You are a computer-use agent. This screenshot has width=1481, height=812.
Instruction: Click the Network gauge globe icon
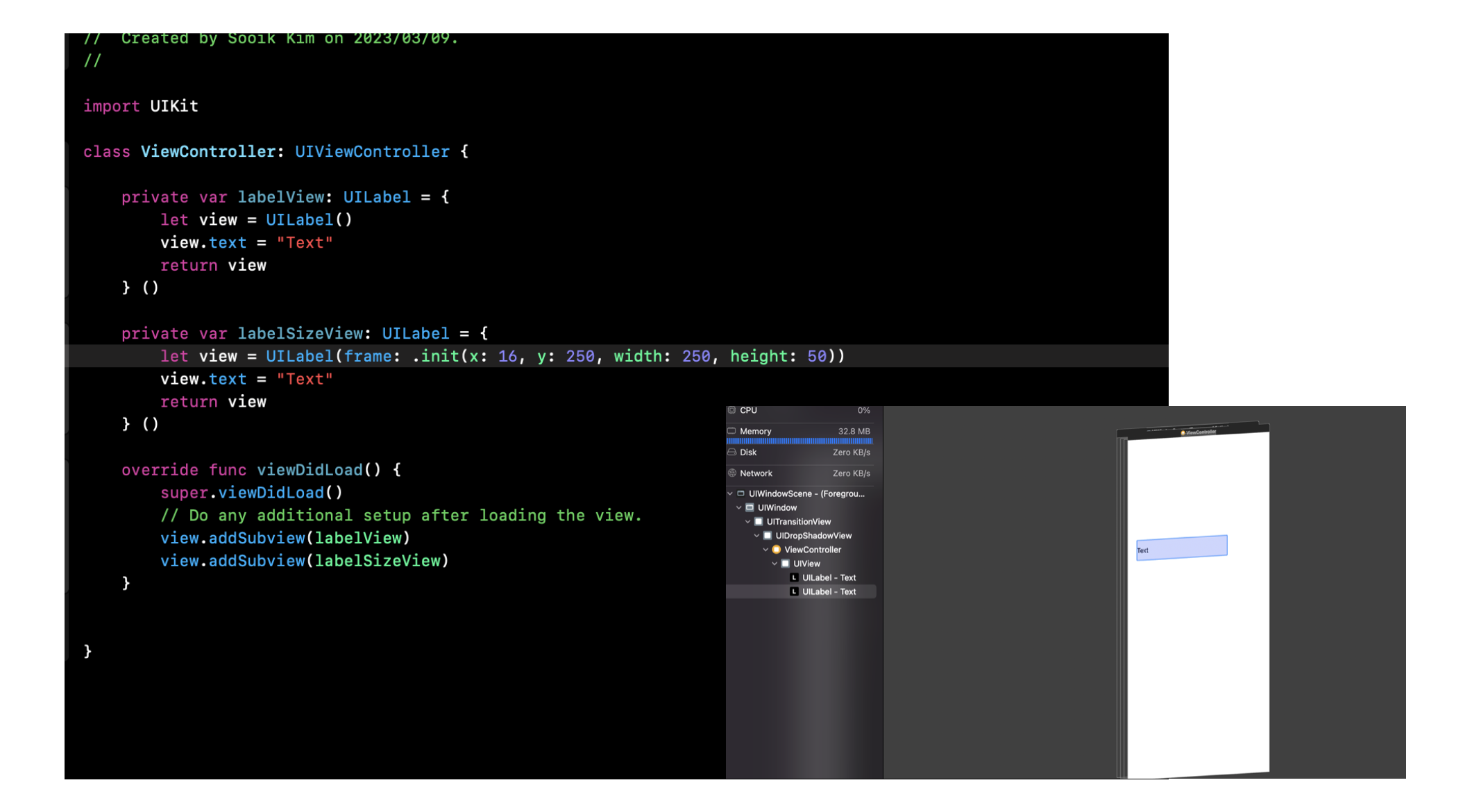pyautogui.click(x=731, y=473)
